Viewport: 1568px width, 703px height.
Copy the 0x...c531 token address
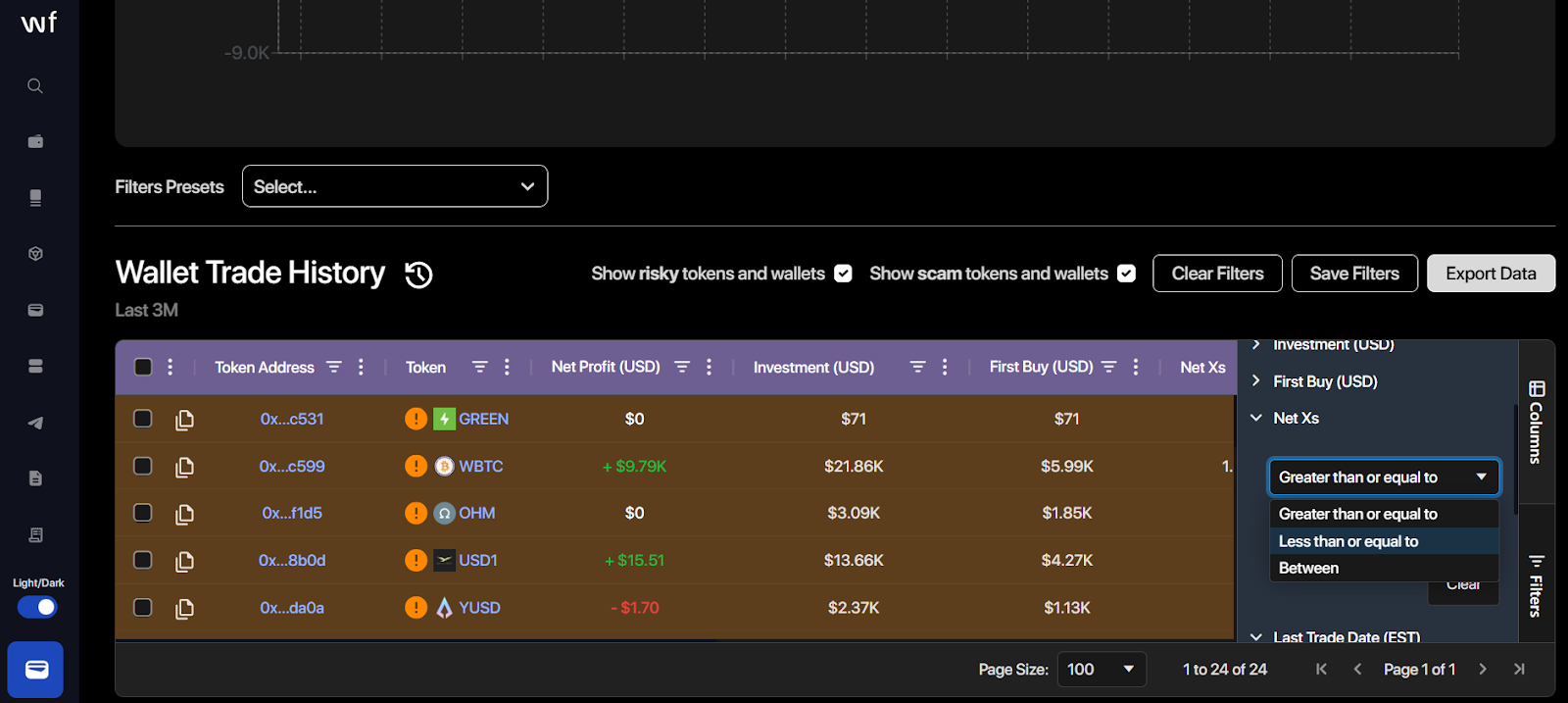coord(184,420)
